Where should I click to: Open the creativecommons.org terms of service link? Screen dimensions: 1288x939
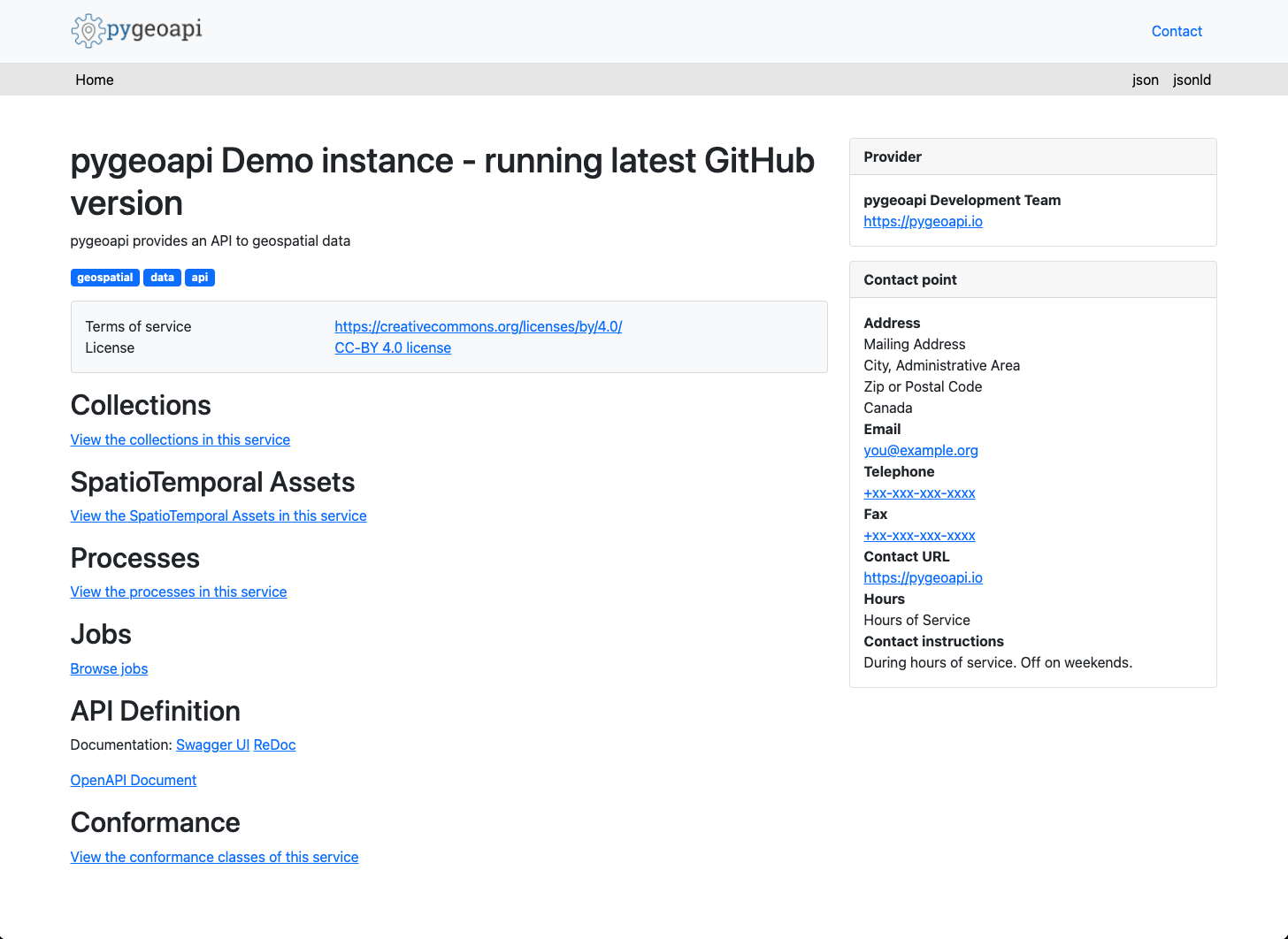478,326
